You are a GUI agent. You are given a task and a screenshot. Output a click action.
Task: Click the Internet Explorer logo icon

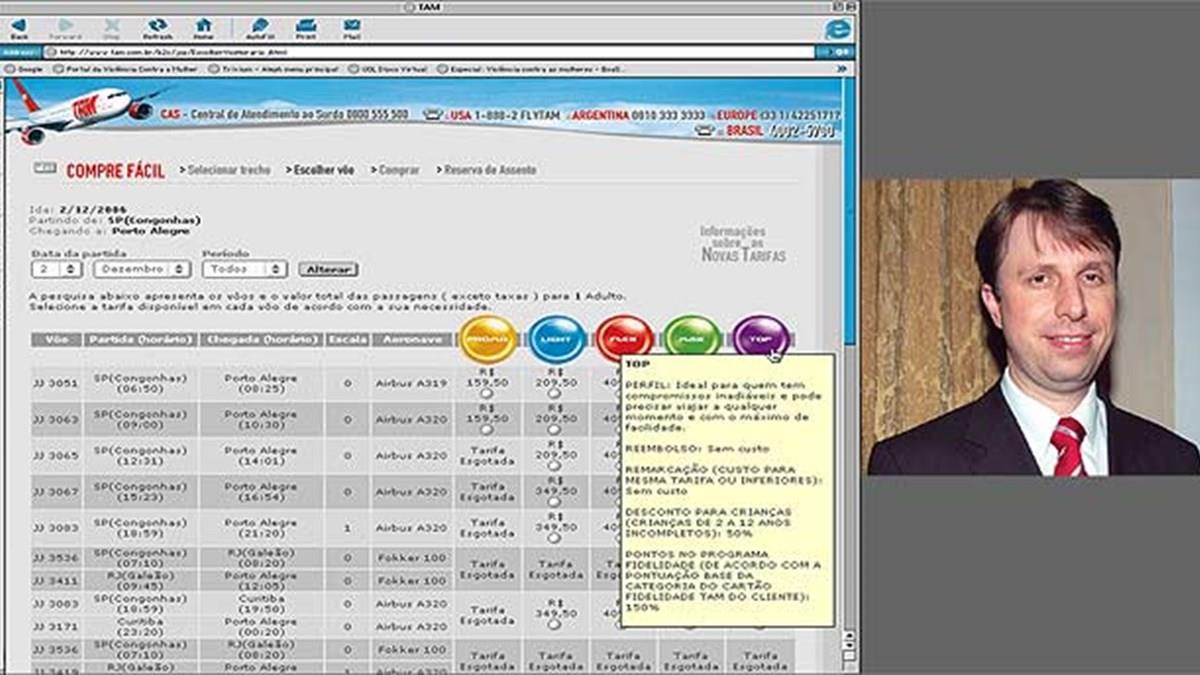tap(837, 29)
